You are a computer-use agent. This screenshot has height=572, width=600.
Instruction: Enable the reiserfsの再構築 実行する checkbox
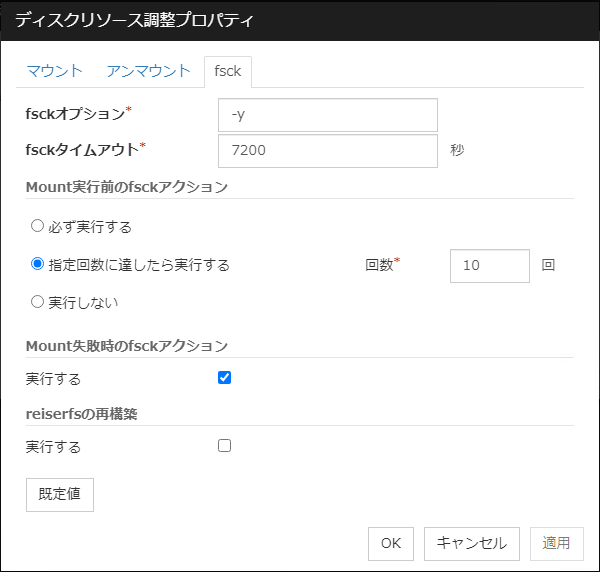(224, 446)
